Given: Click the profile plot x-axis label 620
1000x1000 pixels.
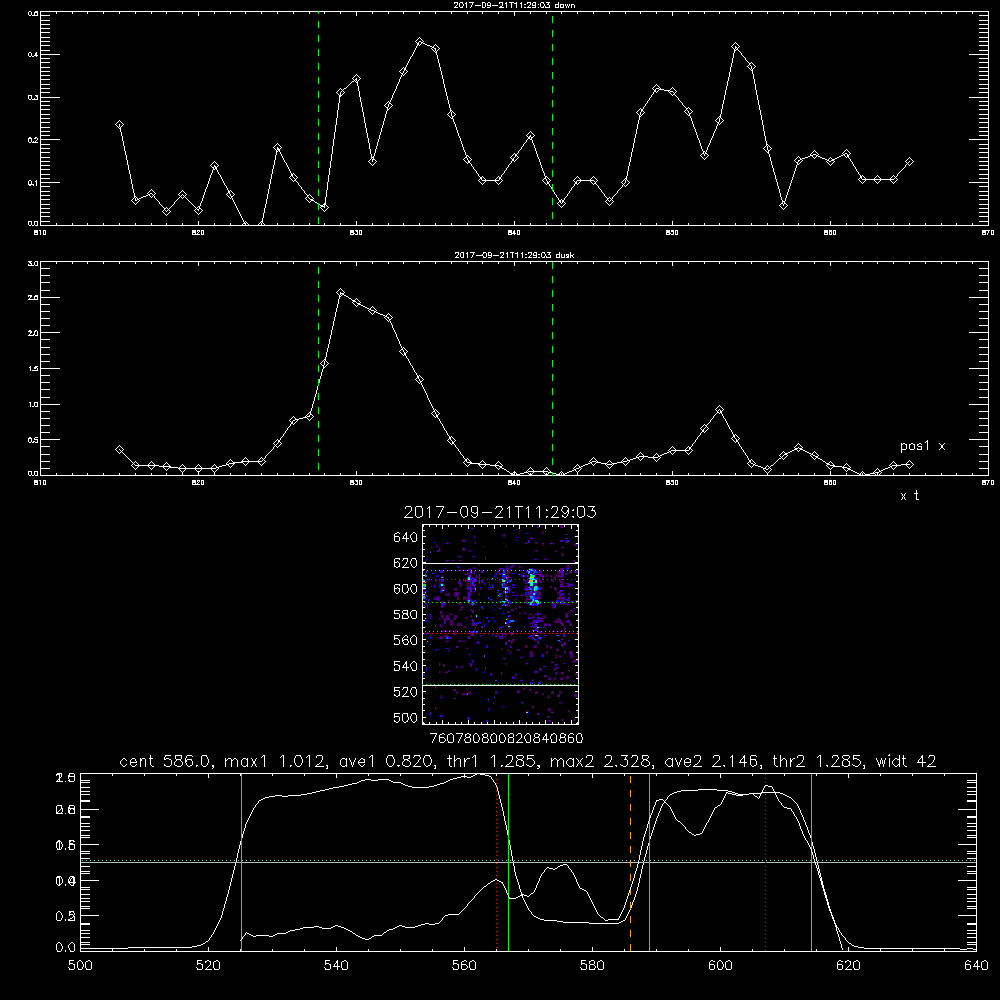Looking at the screenshot, I should [x=849, y=966].
